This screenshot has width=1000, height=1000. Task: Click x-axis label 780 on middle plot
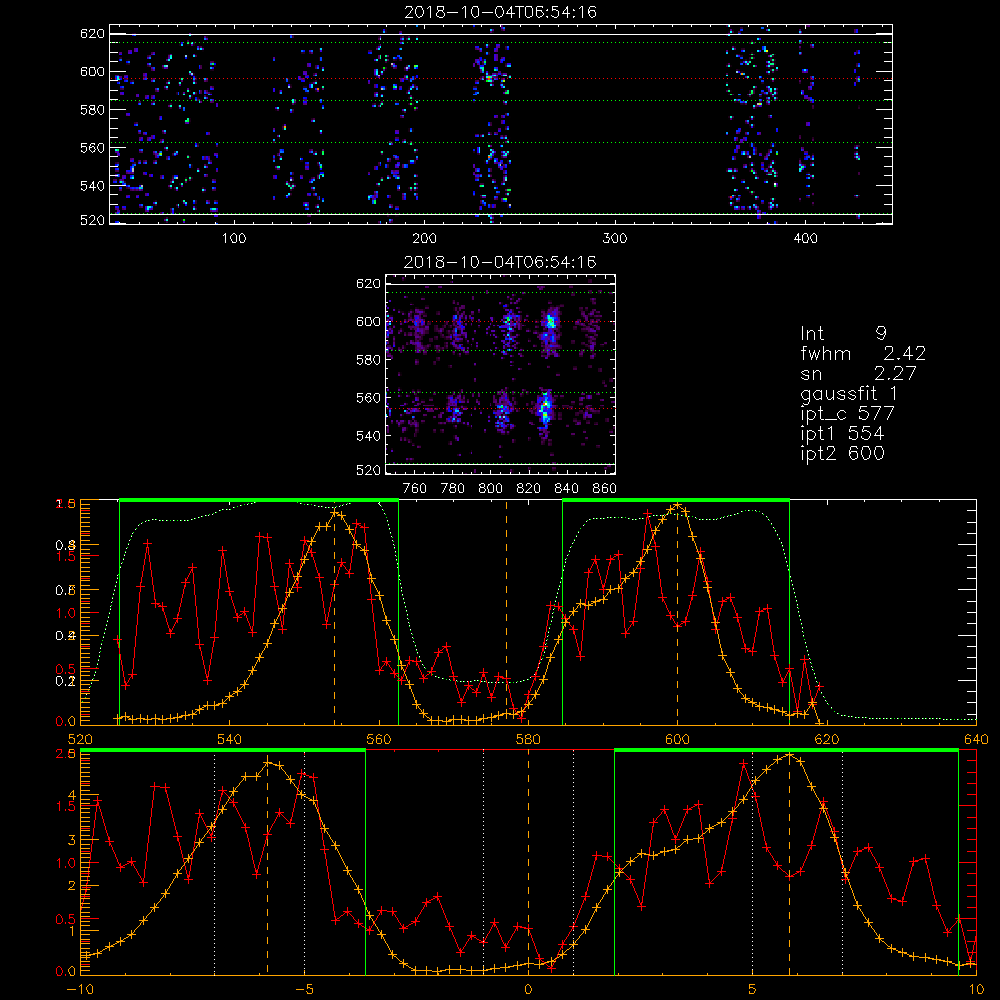(x=453, y=489)
